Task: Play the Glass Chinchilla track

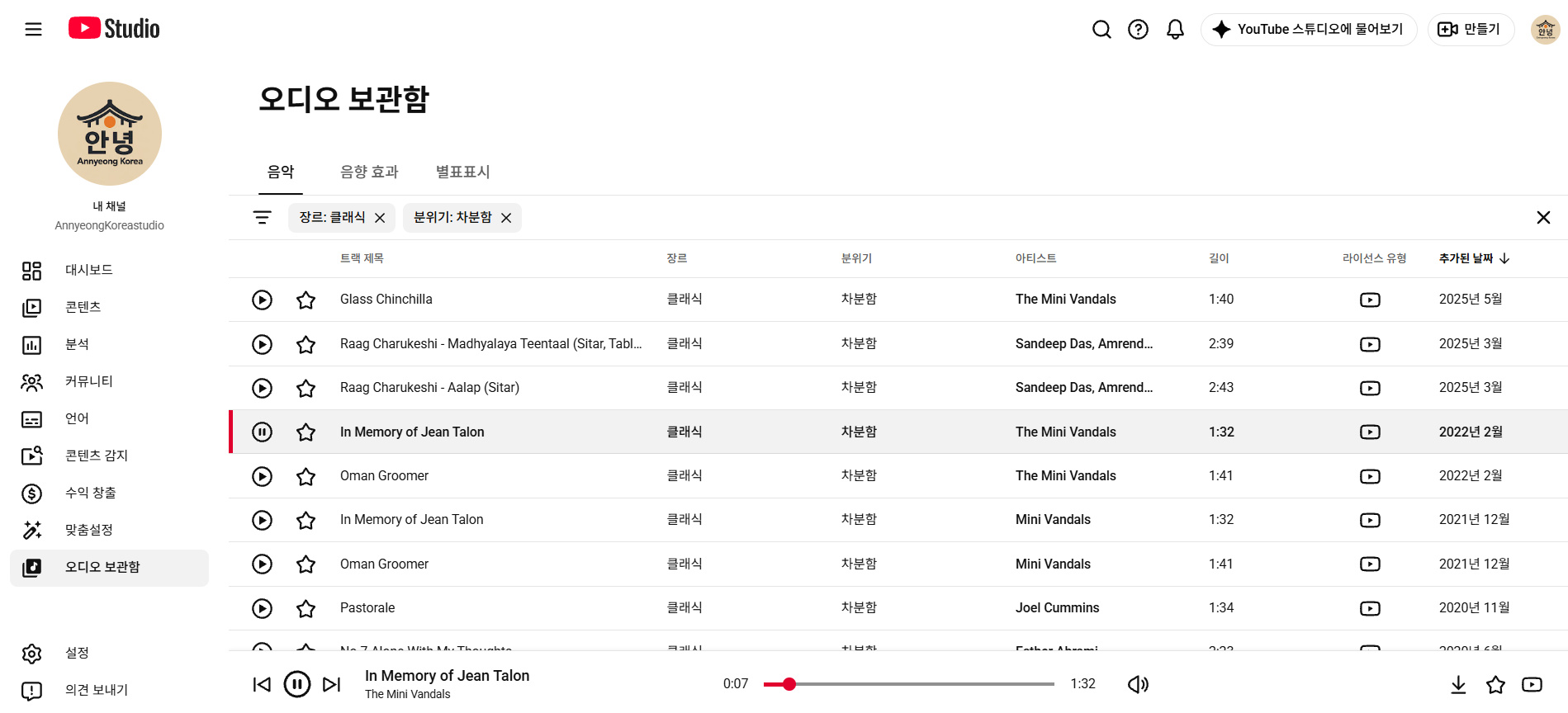Action: click(262, 300)
